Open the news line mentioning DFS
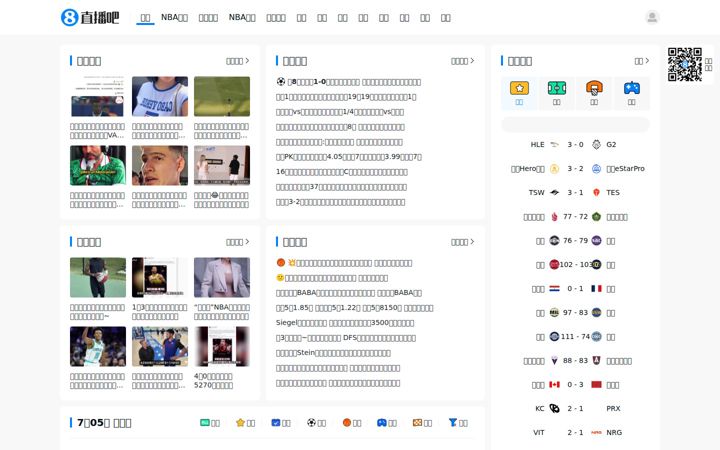The width and height of the screenshot is (720, 450). click(346, 338)
